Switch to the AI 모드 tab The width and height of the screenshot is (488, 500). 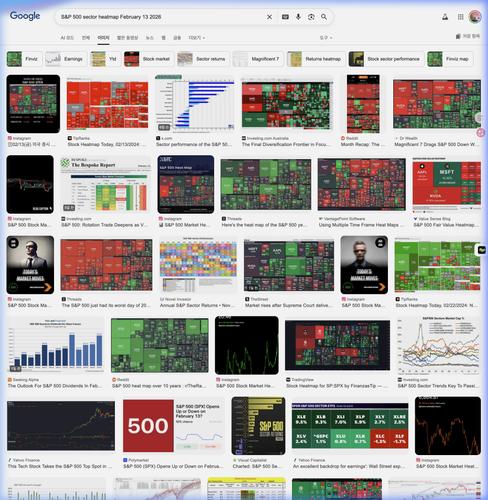tap(67, 38)
